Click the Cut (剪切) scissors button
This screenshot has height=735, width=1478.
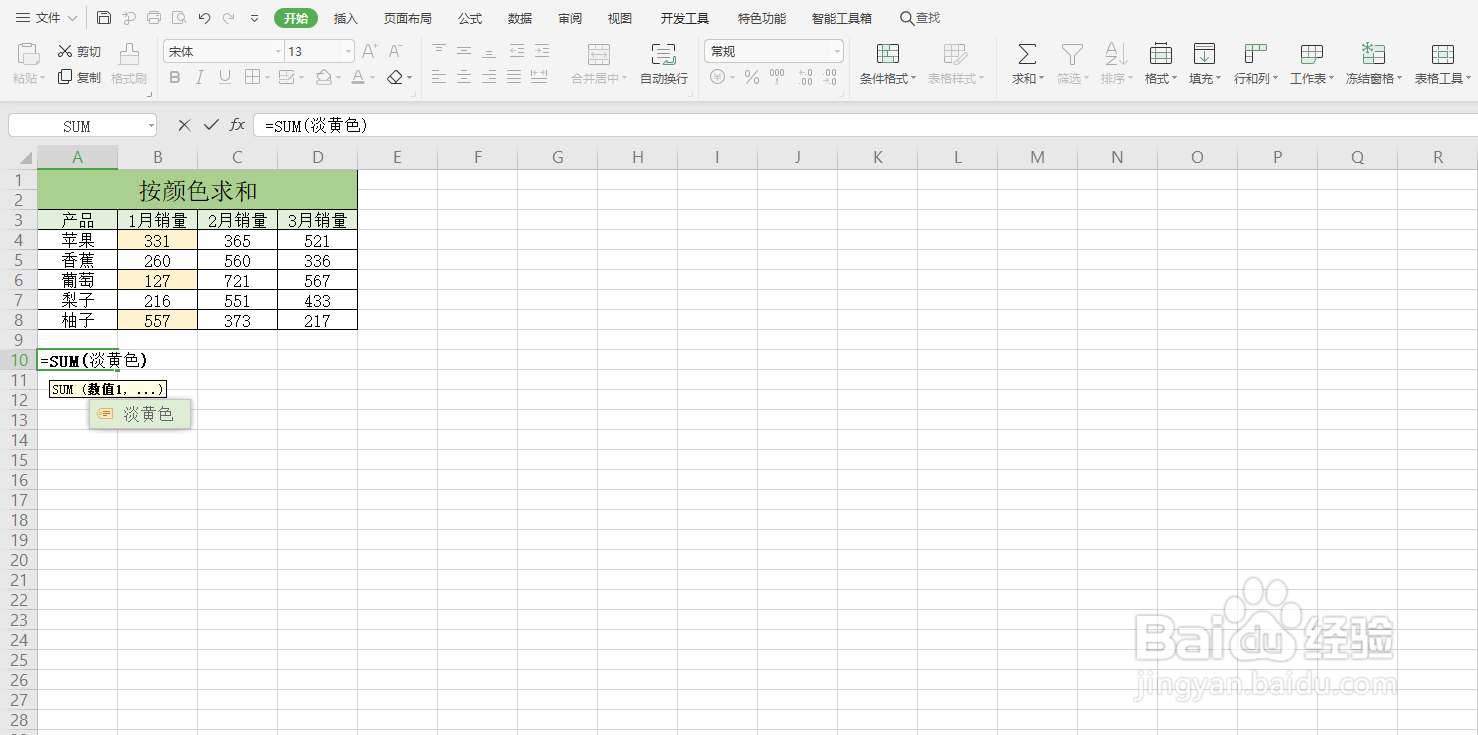(79, 51)
